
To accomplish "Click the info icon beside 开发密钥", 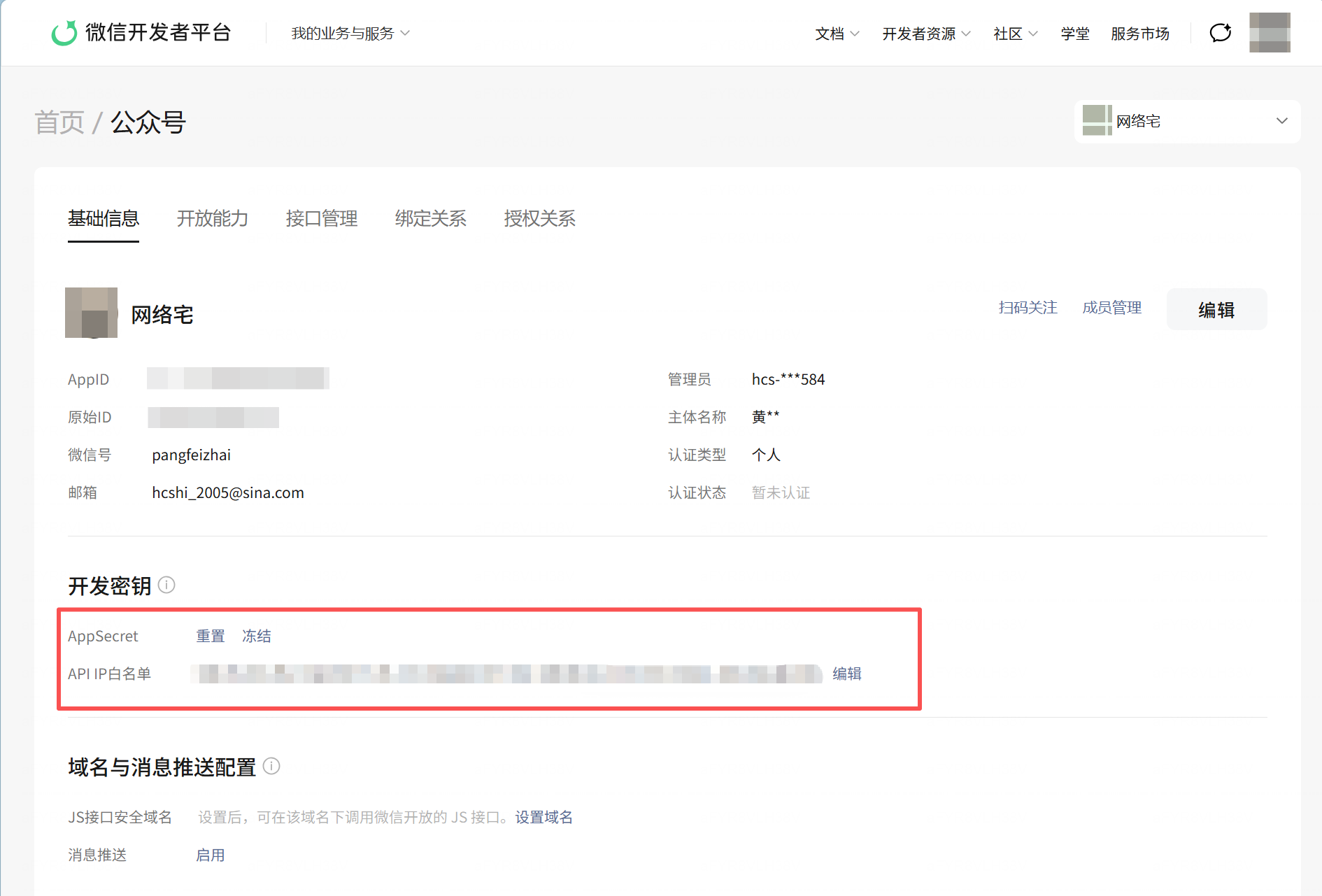I will [x=166, y=585].
